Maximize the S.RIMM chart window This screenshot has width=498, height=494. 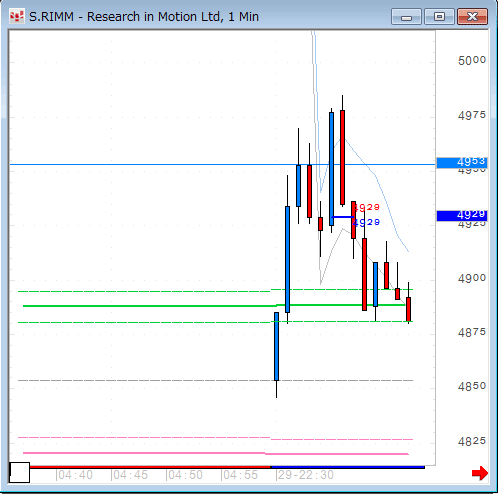click(x=439, y=17)
